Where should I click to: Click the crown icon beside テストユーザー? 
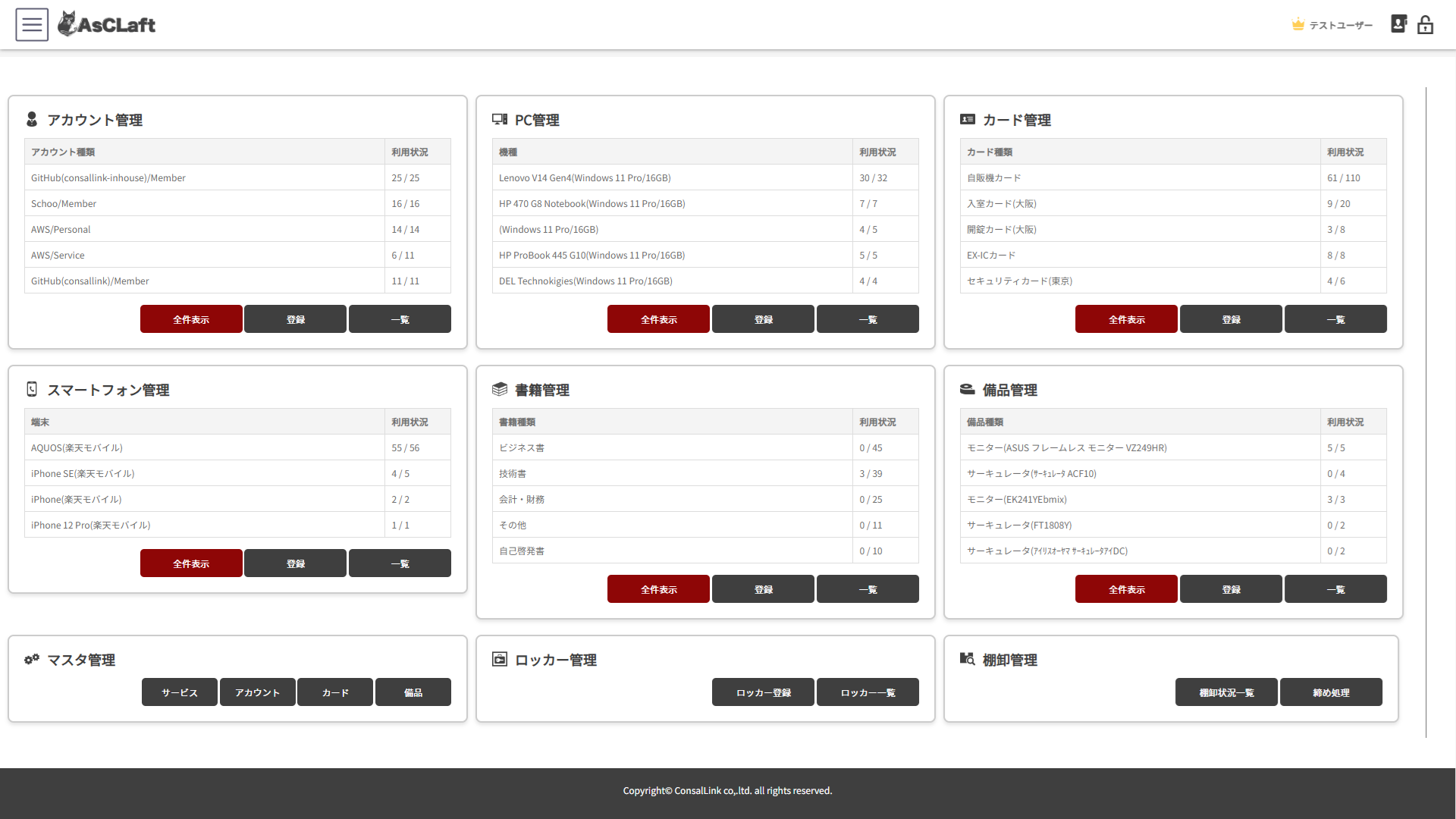pos(1298,25)
